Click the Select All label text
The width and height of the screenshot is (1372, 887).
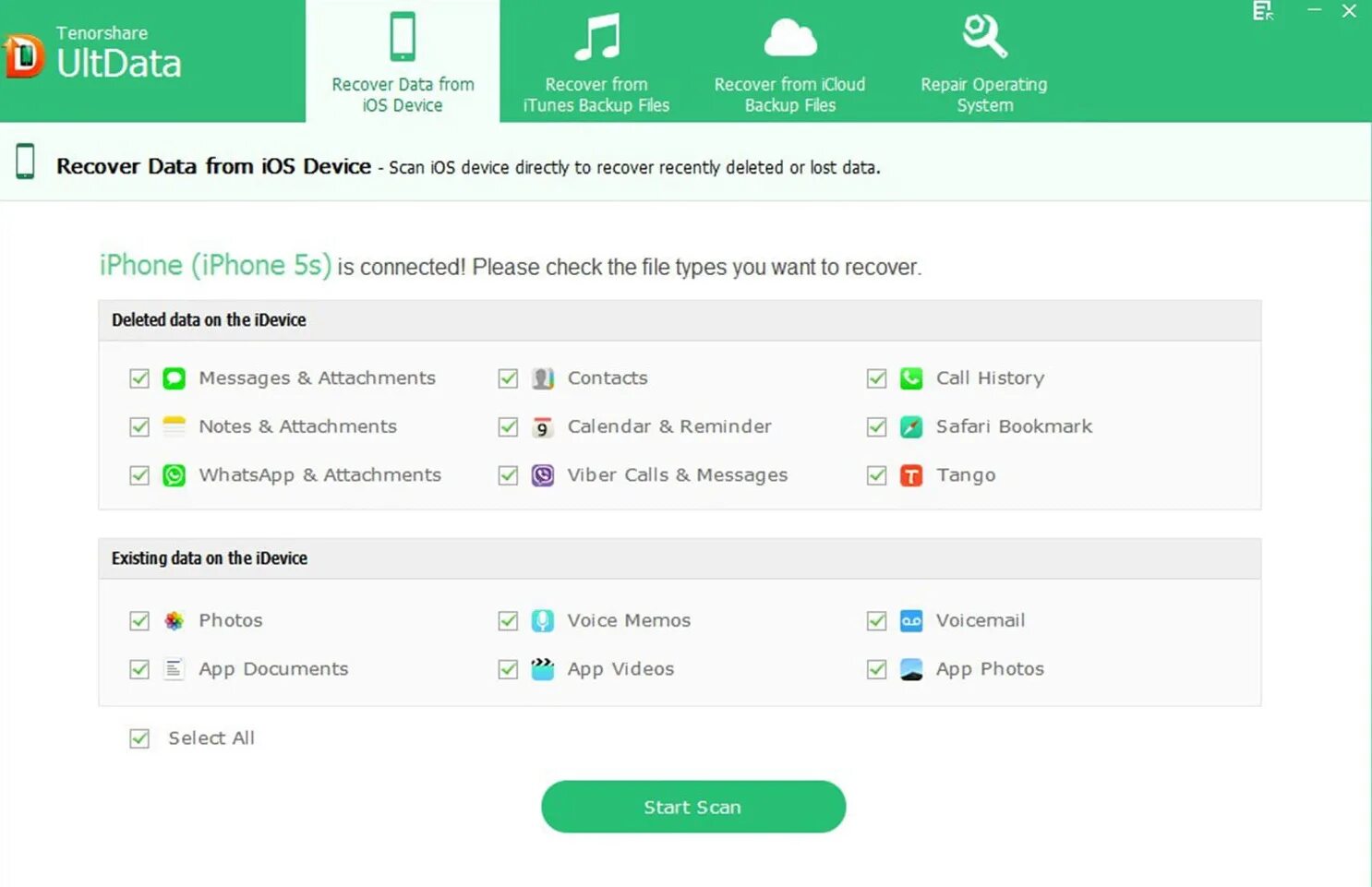coord(211,738)
